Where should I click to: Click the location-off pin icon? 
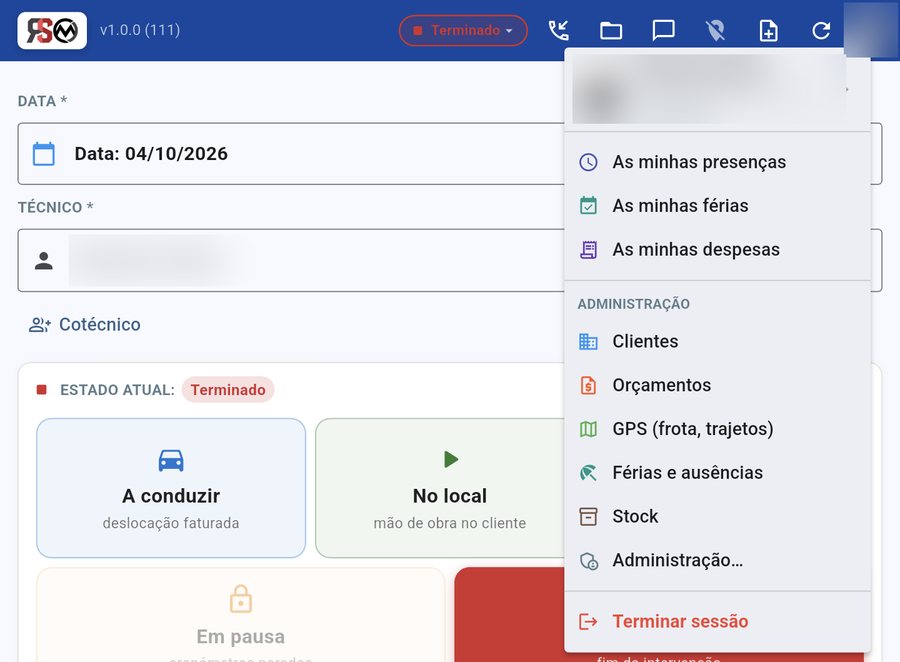(x=716, y=30)
